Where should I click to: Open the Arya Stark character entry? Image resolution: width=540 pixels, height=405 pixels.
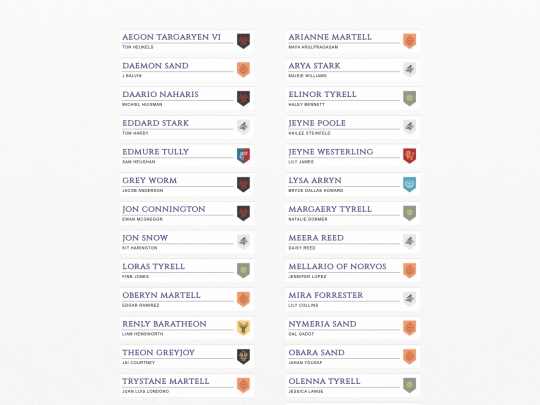(x=353, y=70)
